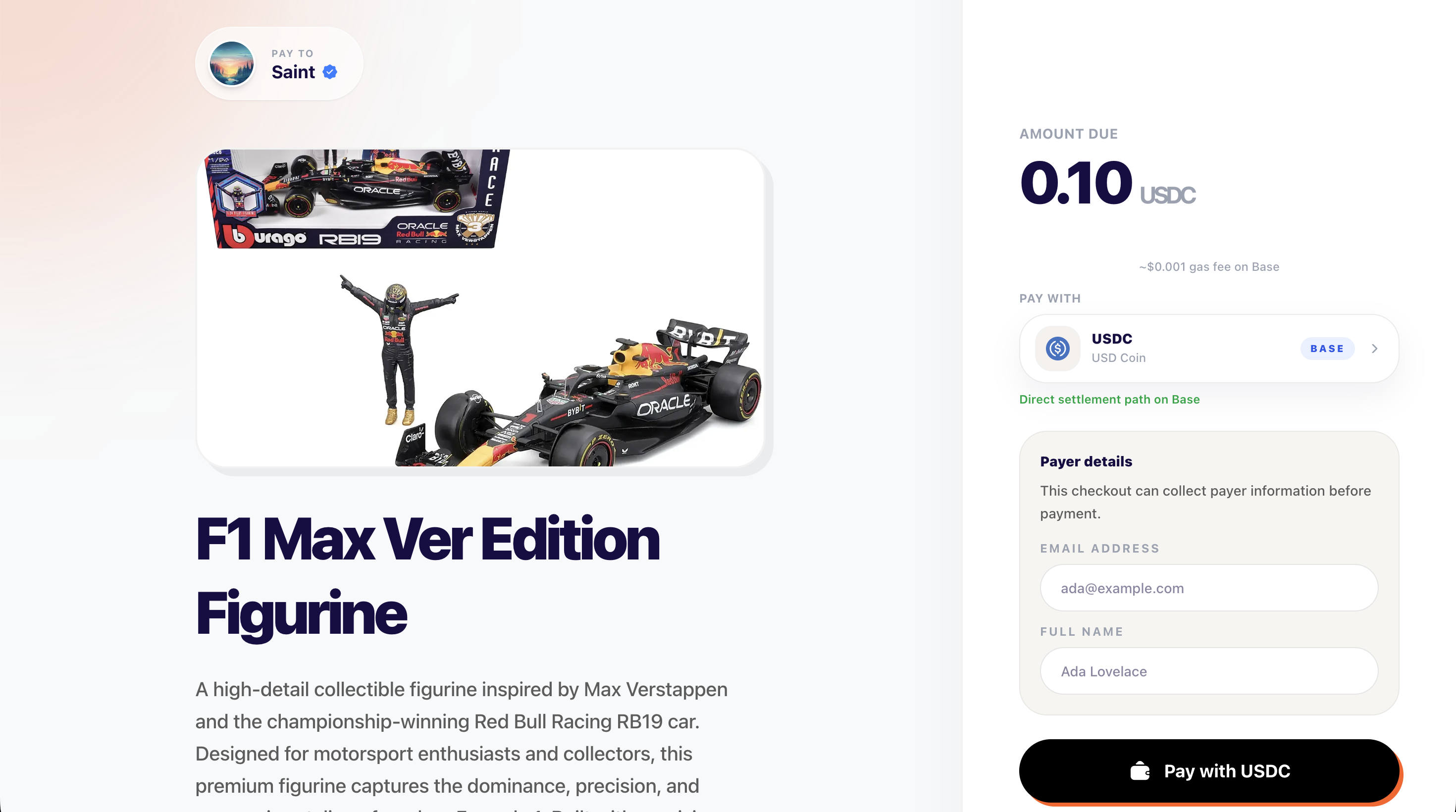The width and height of the screenshot is (1456, 812).
Task: Click the wallet icon in the pay button
Action: pos(1140,771)
